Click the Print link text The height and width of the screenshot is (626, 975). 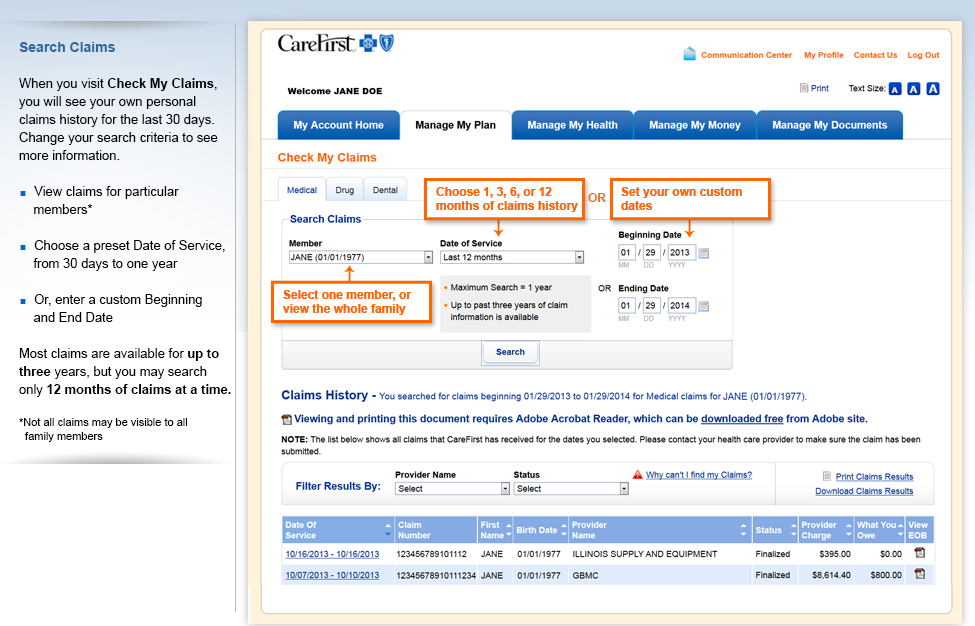820,88
